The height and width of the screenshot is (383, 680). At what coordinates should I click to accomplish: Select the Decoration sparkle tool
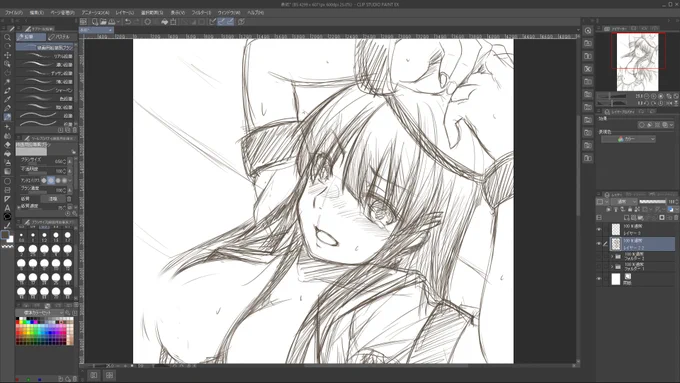[7, 127]
